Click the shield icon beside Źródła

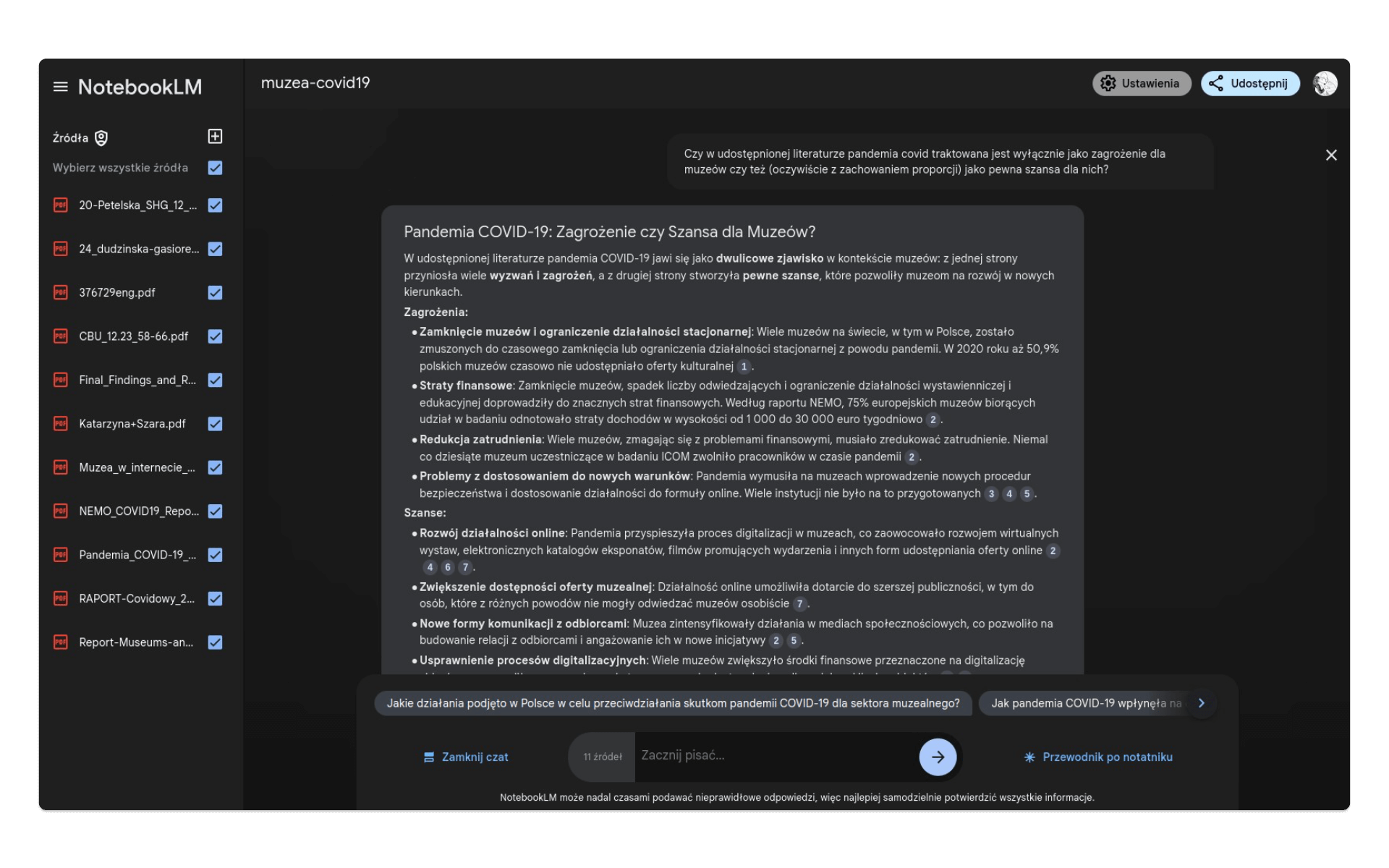[101, 137]
